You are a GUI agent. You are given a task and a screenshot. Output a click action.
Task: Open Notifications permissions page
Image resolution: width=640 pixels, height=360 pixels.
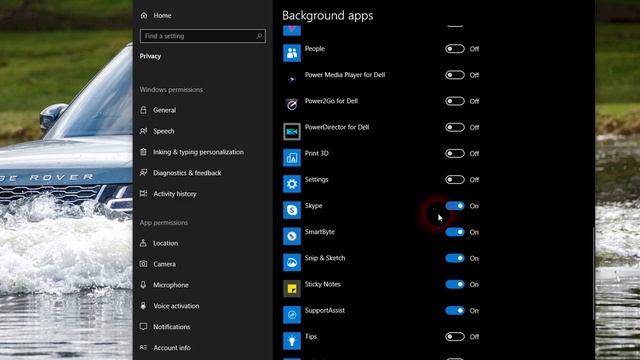point(171,327)
